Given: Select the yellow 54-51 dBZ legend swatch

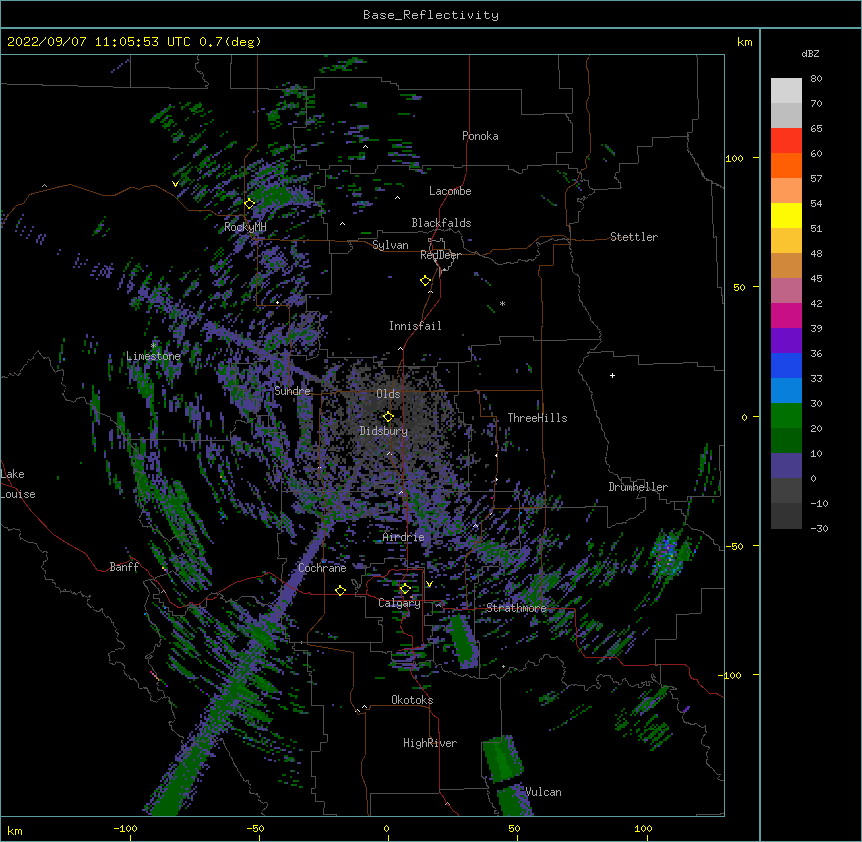Looking at the screenshot, I should (x=786, y=215).
